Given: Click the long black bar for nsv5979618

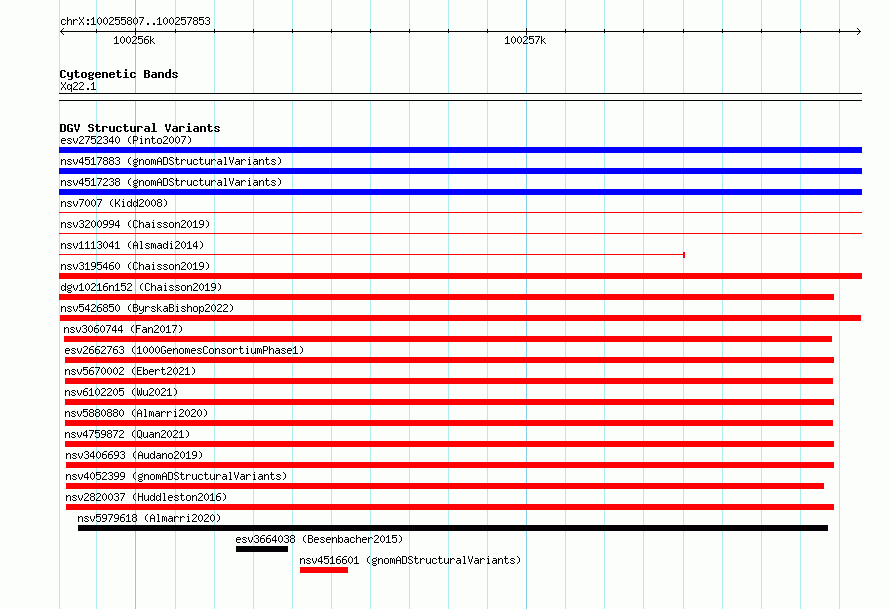Looking at the screenshot, I should pyautogui.click(x=453, y=528).
